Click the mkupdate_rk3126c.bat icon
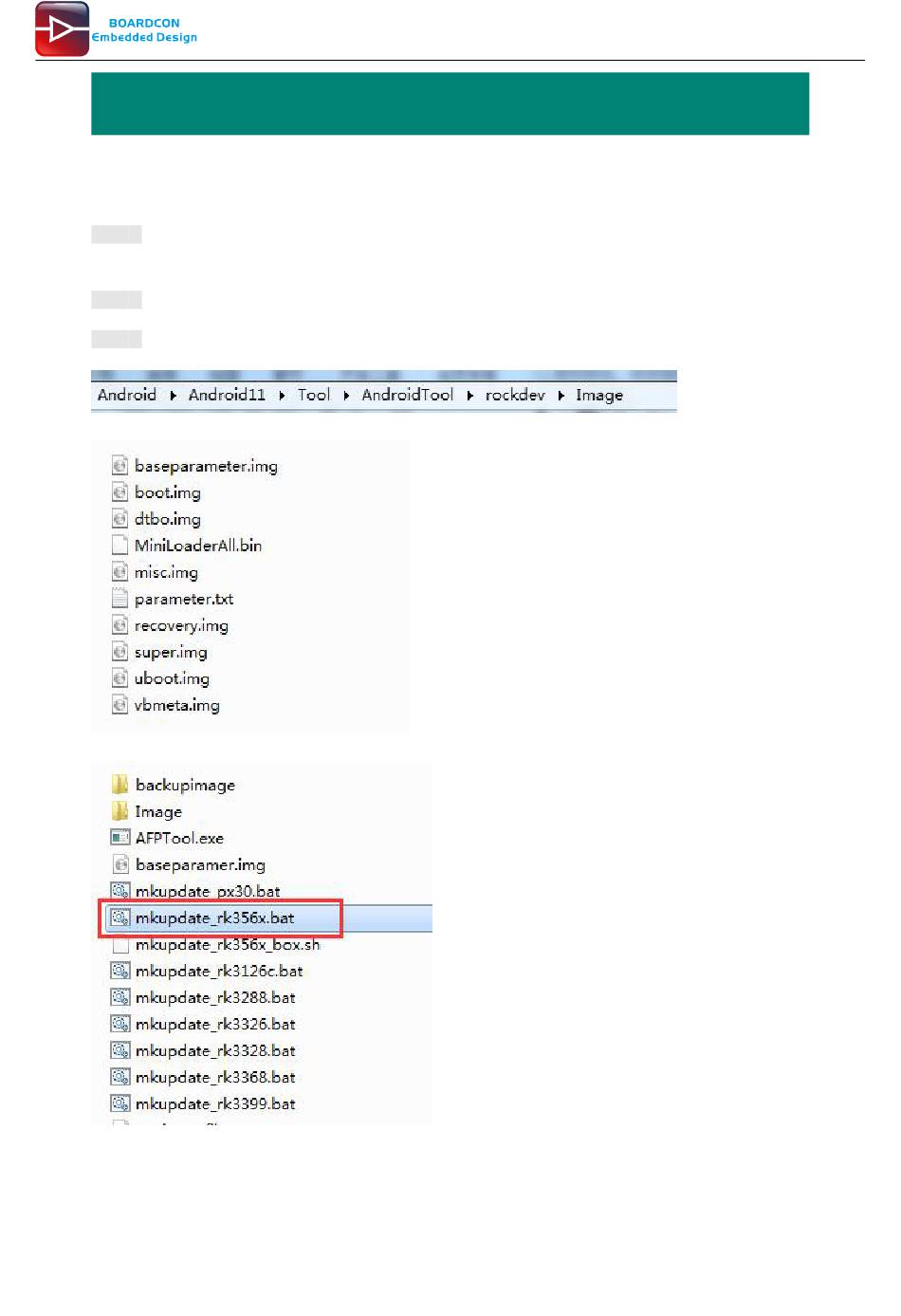Screen dimensions: 901x1316 pos(120,971)
